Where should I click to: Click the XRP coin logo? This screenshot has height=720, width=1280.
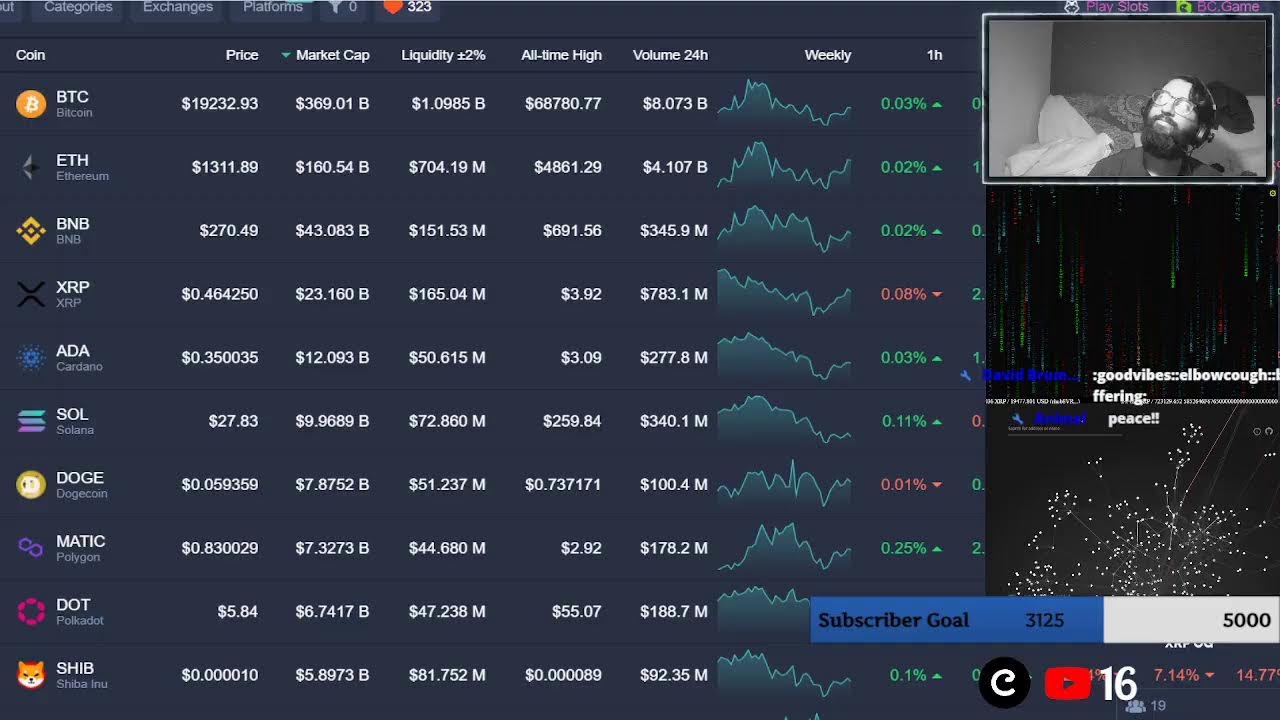[x=31, y=294]
